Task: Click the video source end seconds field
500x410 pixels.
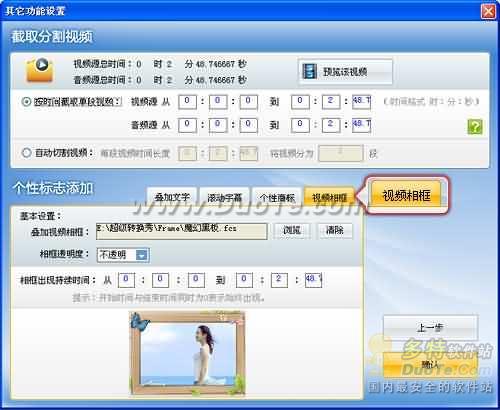Action: click(x=361, y=102)
